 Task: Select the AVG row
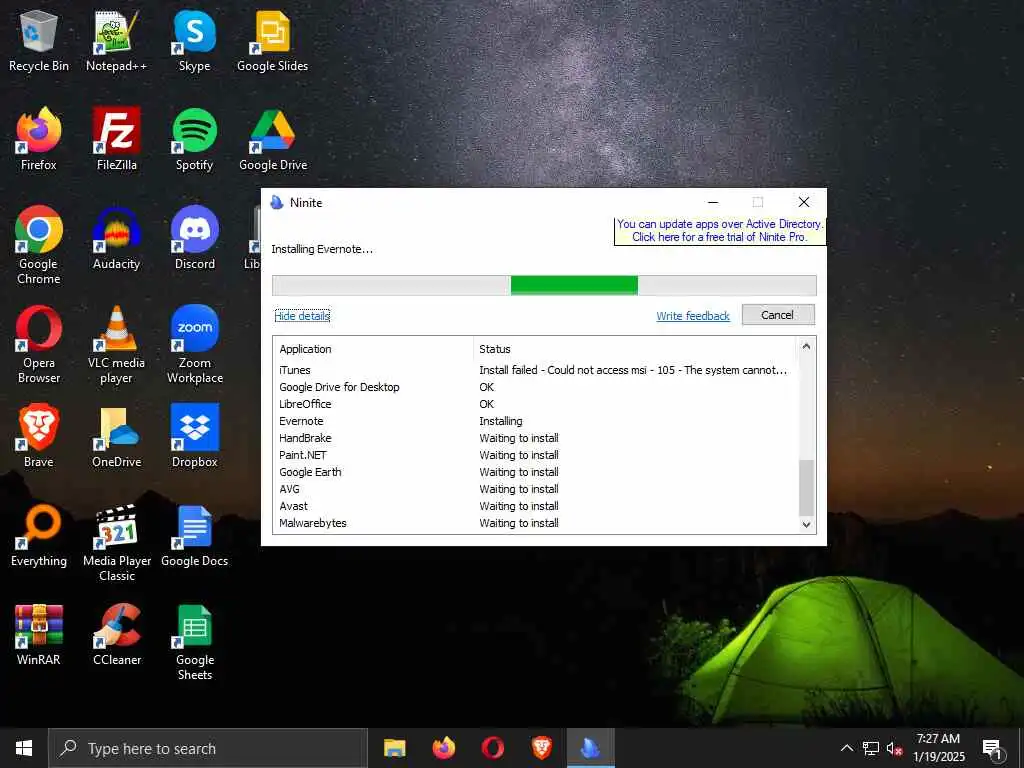[x=536, y=489]
